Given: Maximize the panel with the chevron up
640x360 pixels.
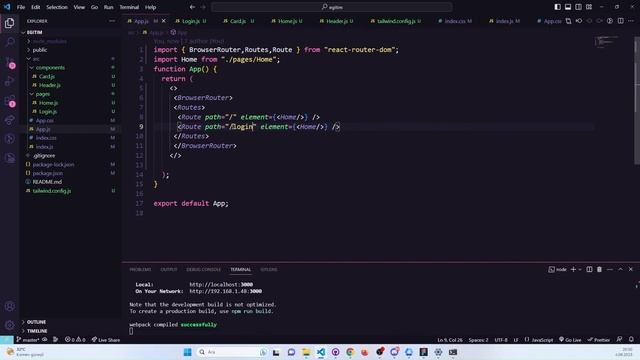Looking at the screenshot, I should 620,269.
